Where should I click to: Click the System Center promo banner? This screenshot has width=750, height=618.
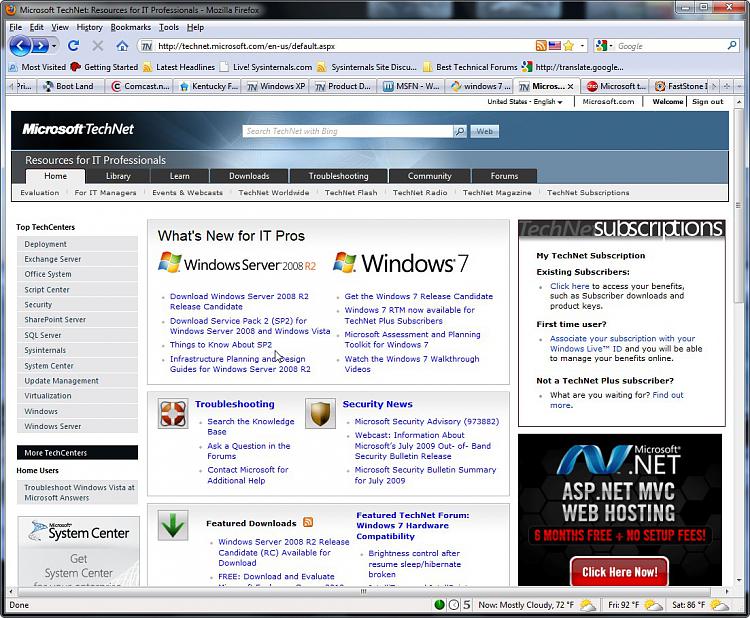(x=78, y=551)
